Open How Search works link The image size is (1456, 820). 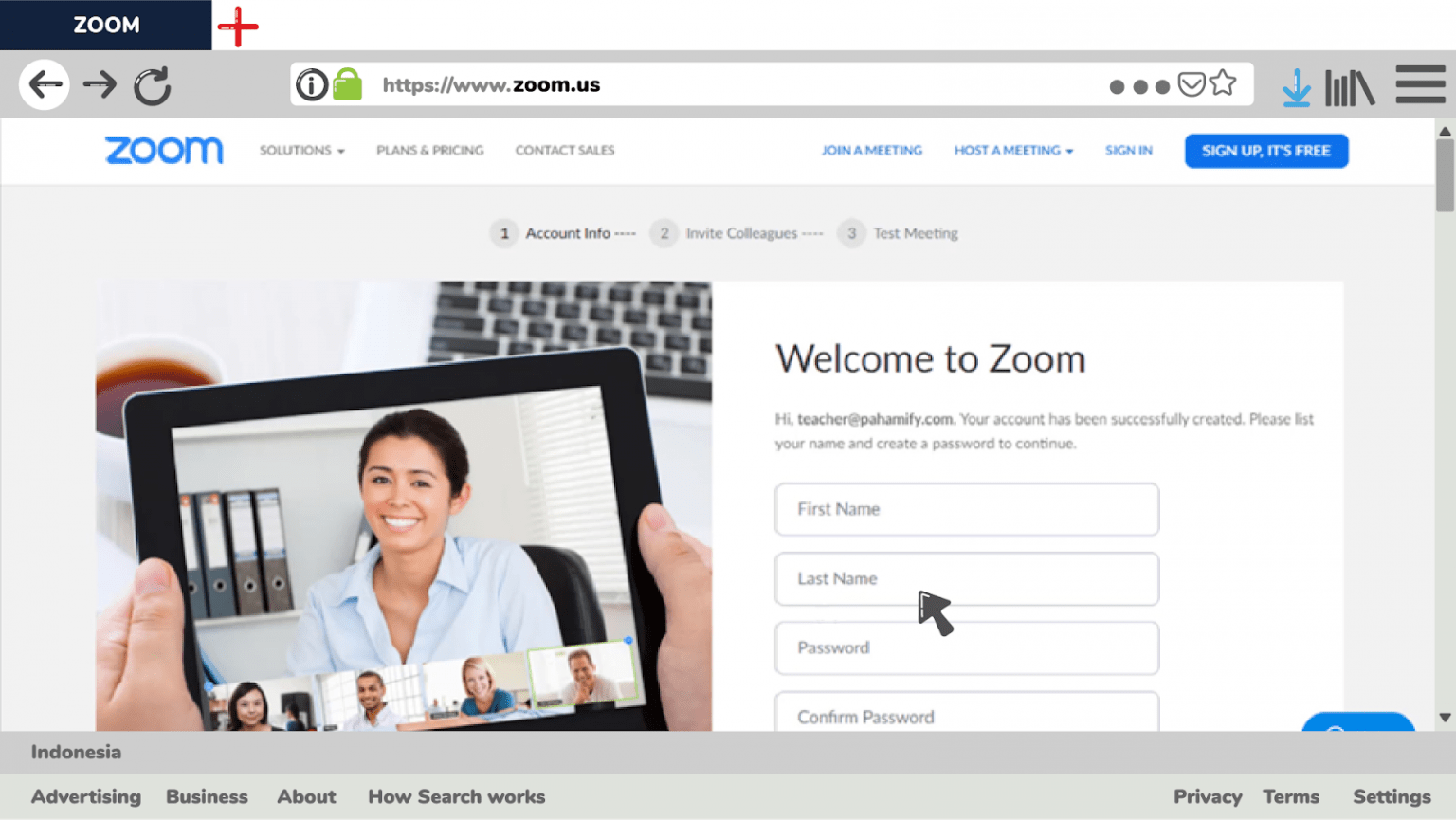(457, 796)
